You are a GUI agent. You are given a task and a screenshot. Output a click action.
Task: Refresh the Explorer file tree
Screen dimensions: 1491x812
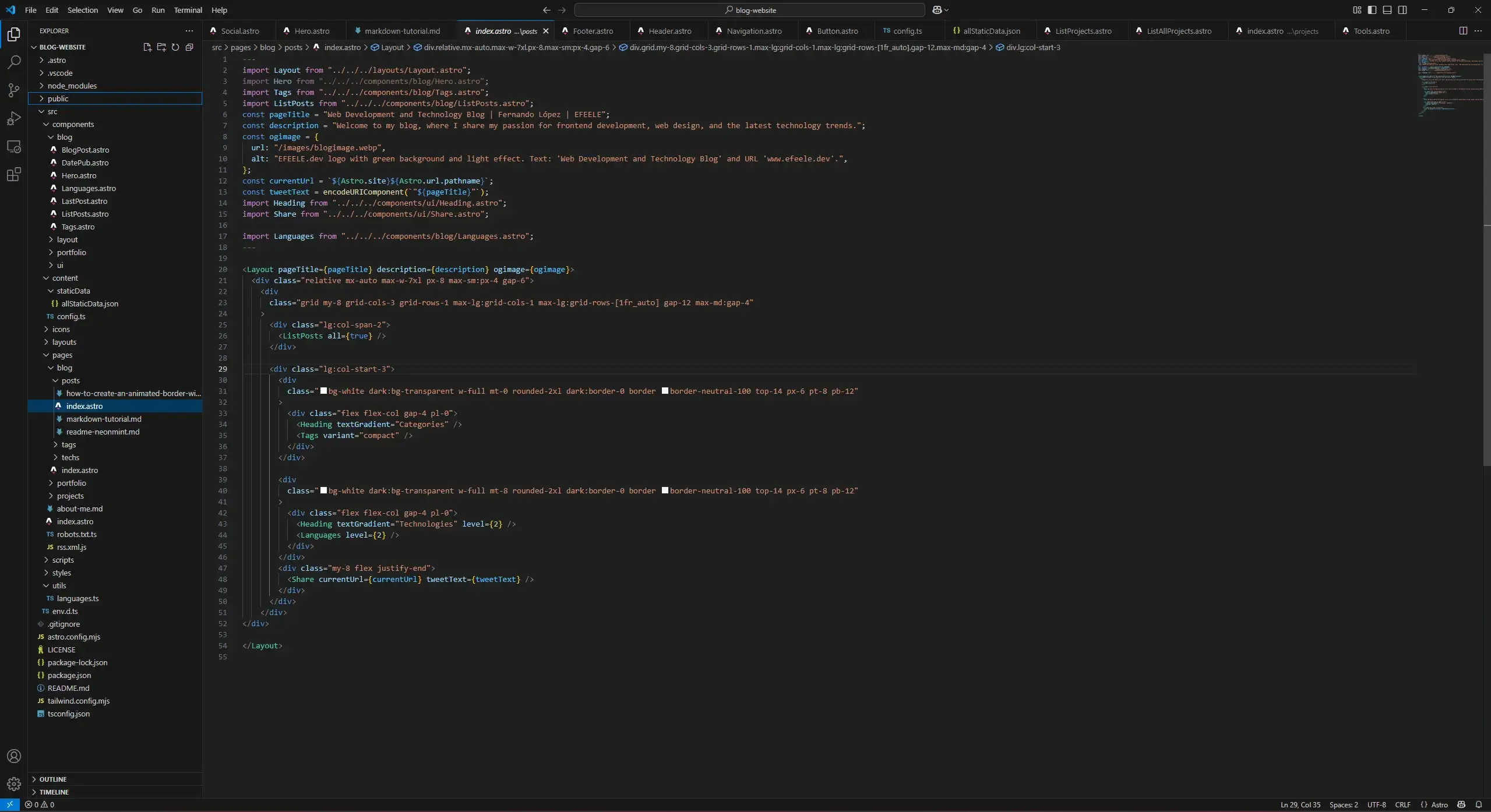tap(175, 47)
